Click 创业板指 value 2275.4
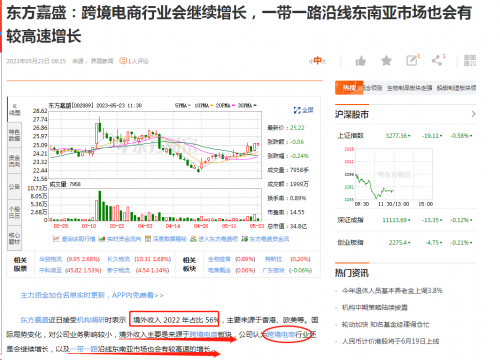This screenshot has height=360, width=500. pos(398,243)
